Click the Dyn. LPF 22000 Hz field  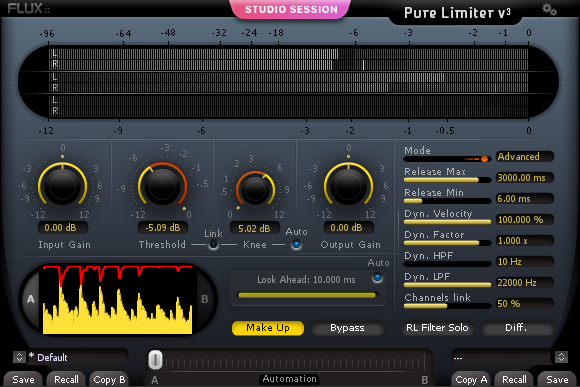[x=525, y=283]
